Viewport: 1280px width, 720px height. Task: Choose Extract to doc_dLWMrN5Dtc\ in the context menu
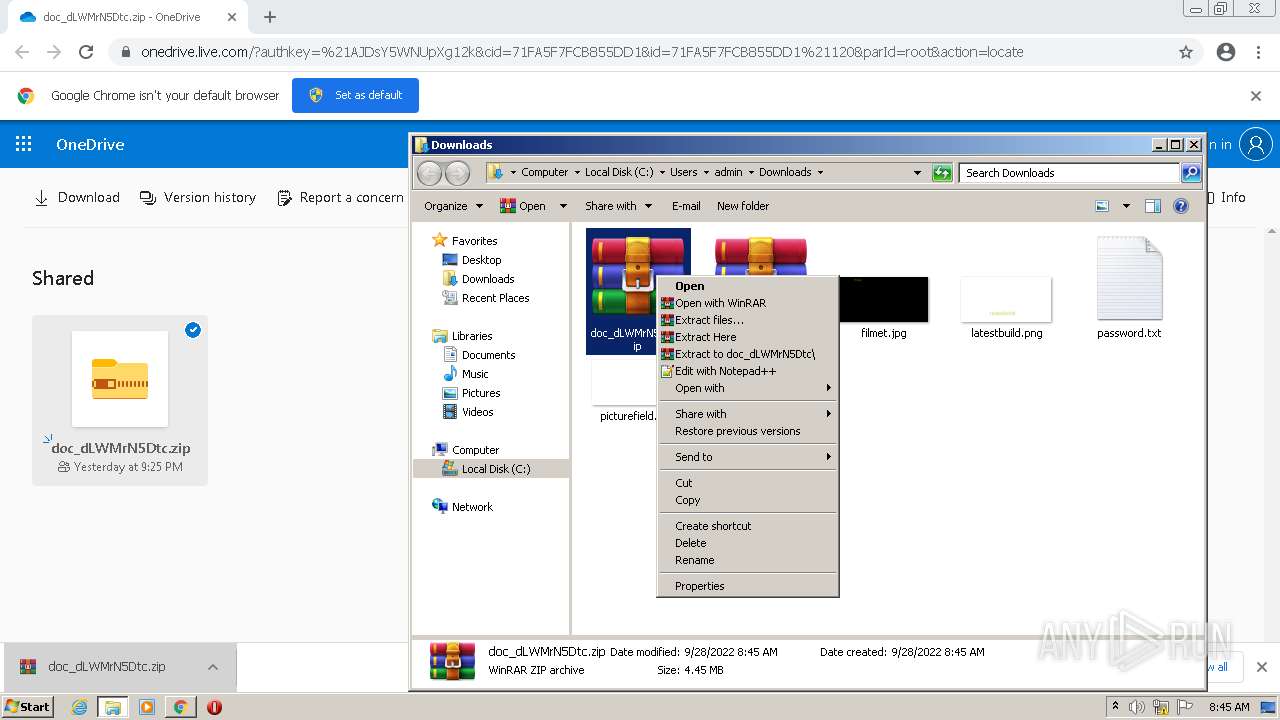click(747, 354)
